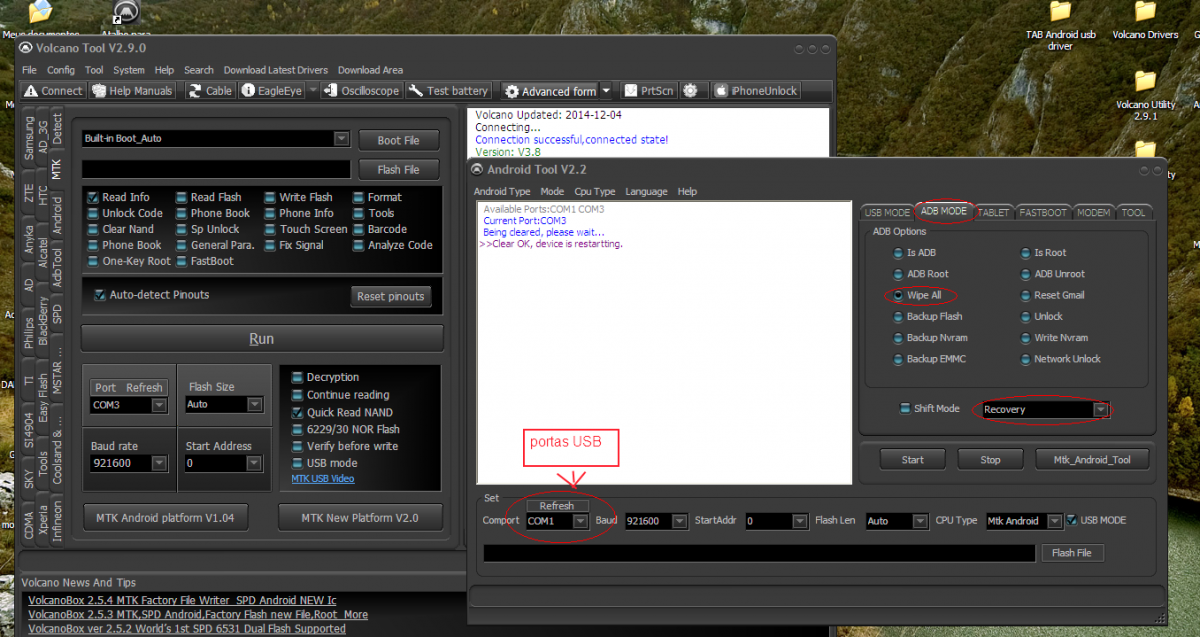This screenshot has width=1200, height=637.
Task: Check the Unlock Code option
Action: [93, 213]
